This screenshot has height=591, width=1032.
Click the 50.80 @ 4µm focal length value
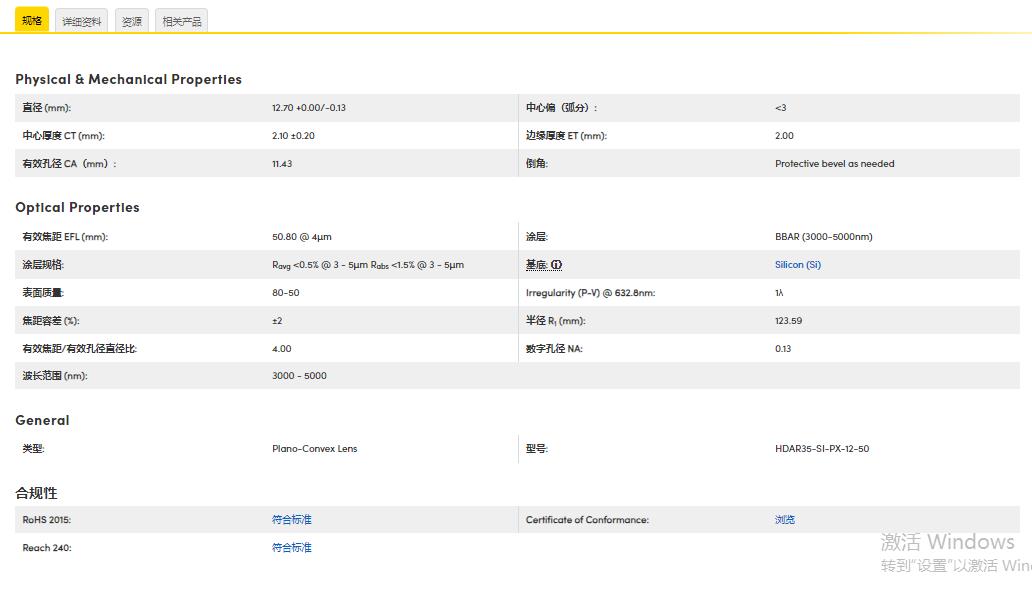coord(301,237)
